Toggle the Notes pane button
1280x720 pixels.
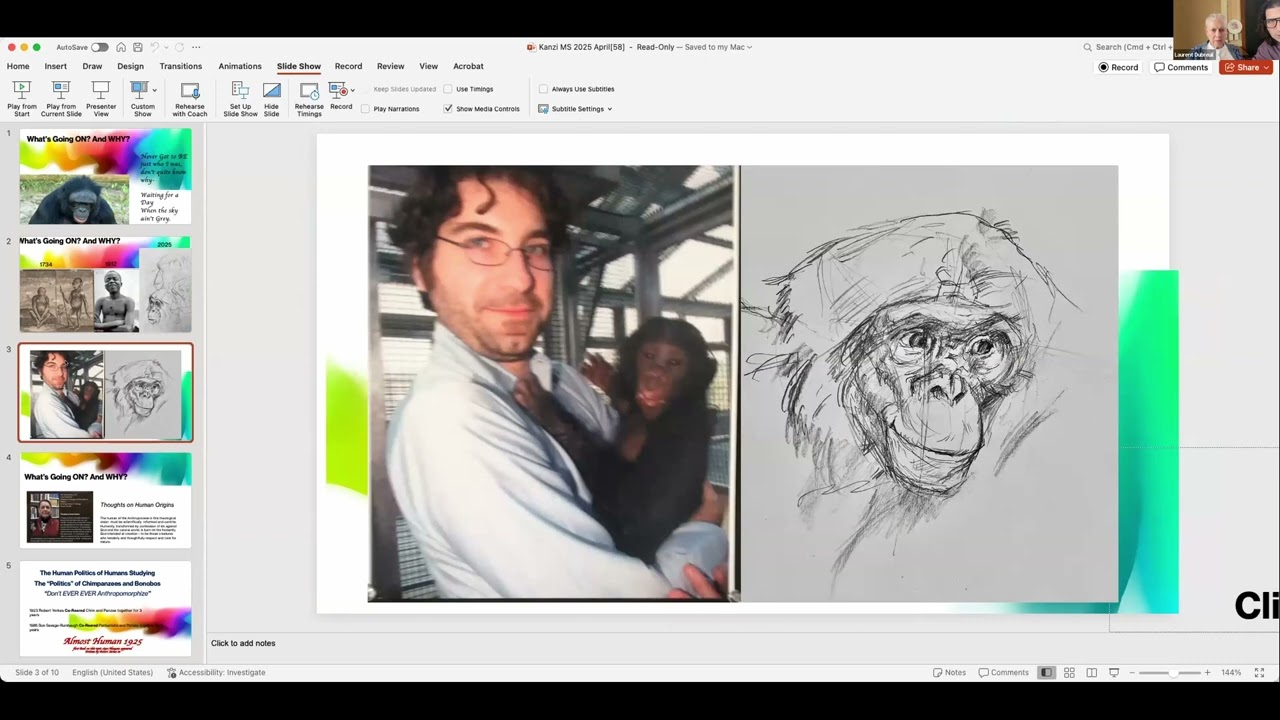949,673
